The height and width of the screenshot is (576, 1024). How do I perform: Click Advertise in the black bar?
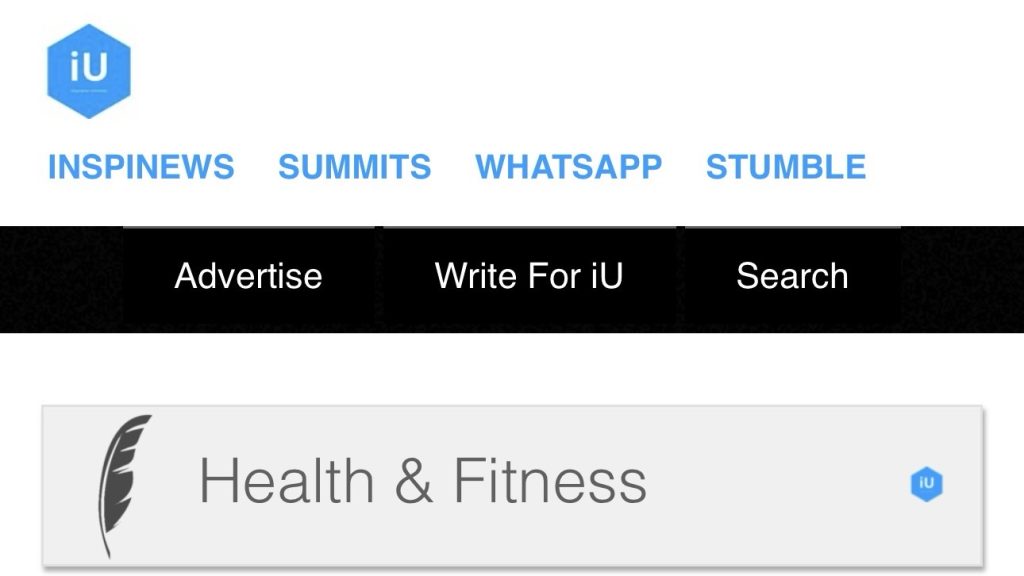248,276
